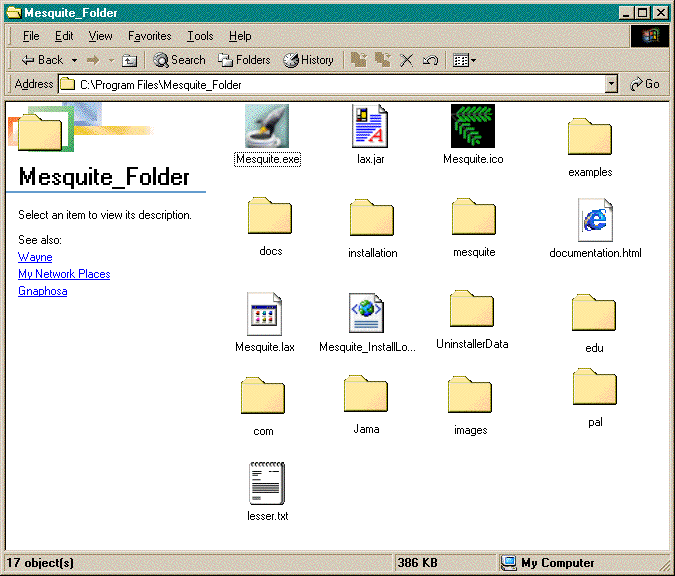Select the lesser.txt text file icon
This screenshot has width=675, height=576.
coord(267,483)
